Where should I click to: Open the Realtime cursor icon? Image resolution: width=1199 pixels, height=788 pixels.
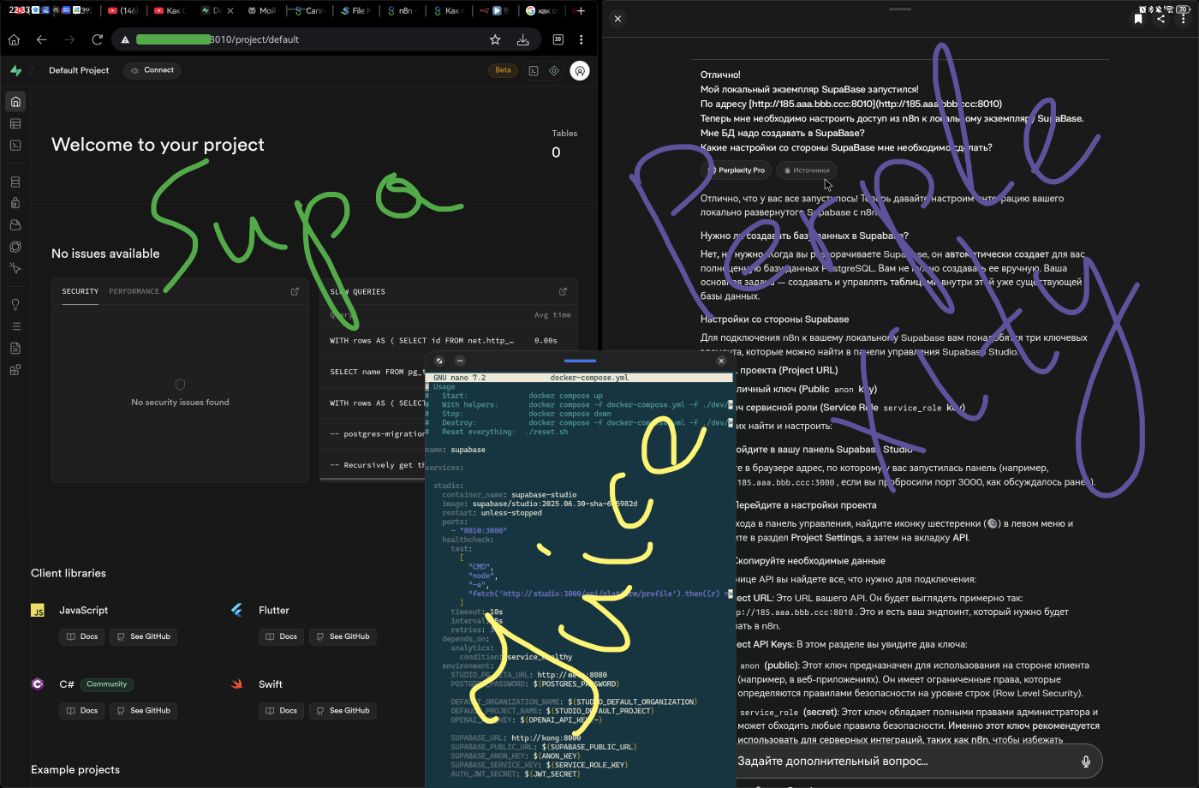15,268
